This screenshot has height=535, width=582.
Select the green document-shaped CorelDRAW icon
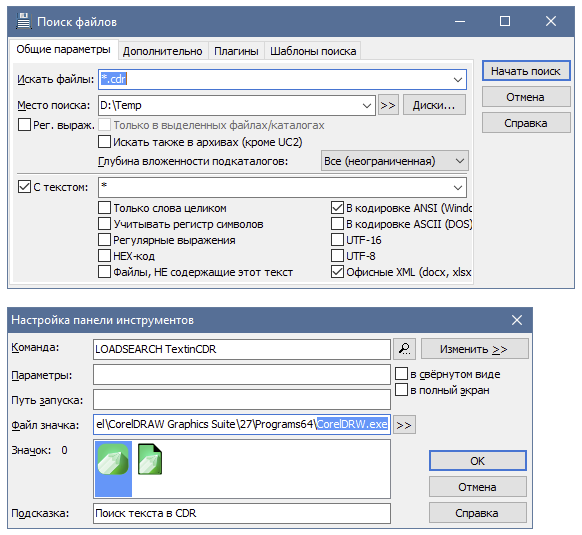(x=150, y=459)
